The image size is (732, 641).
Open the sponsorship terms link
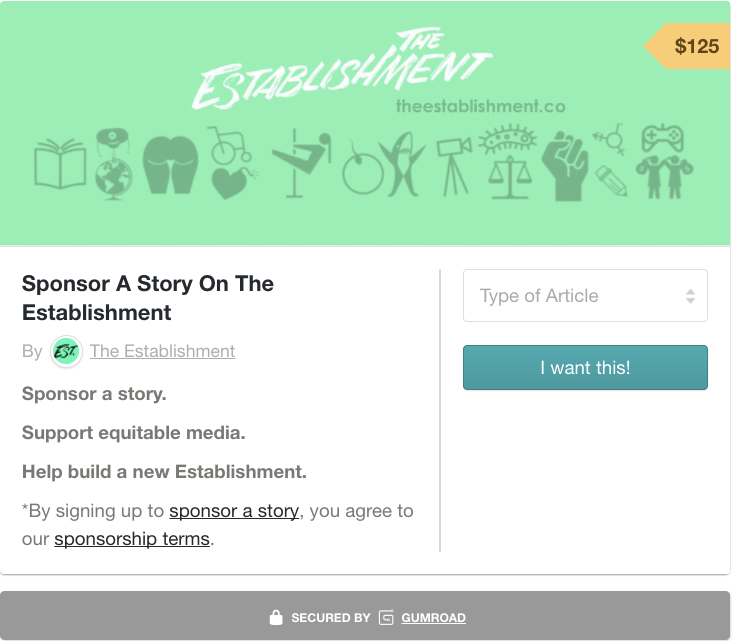click(132, 539)
